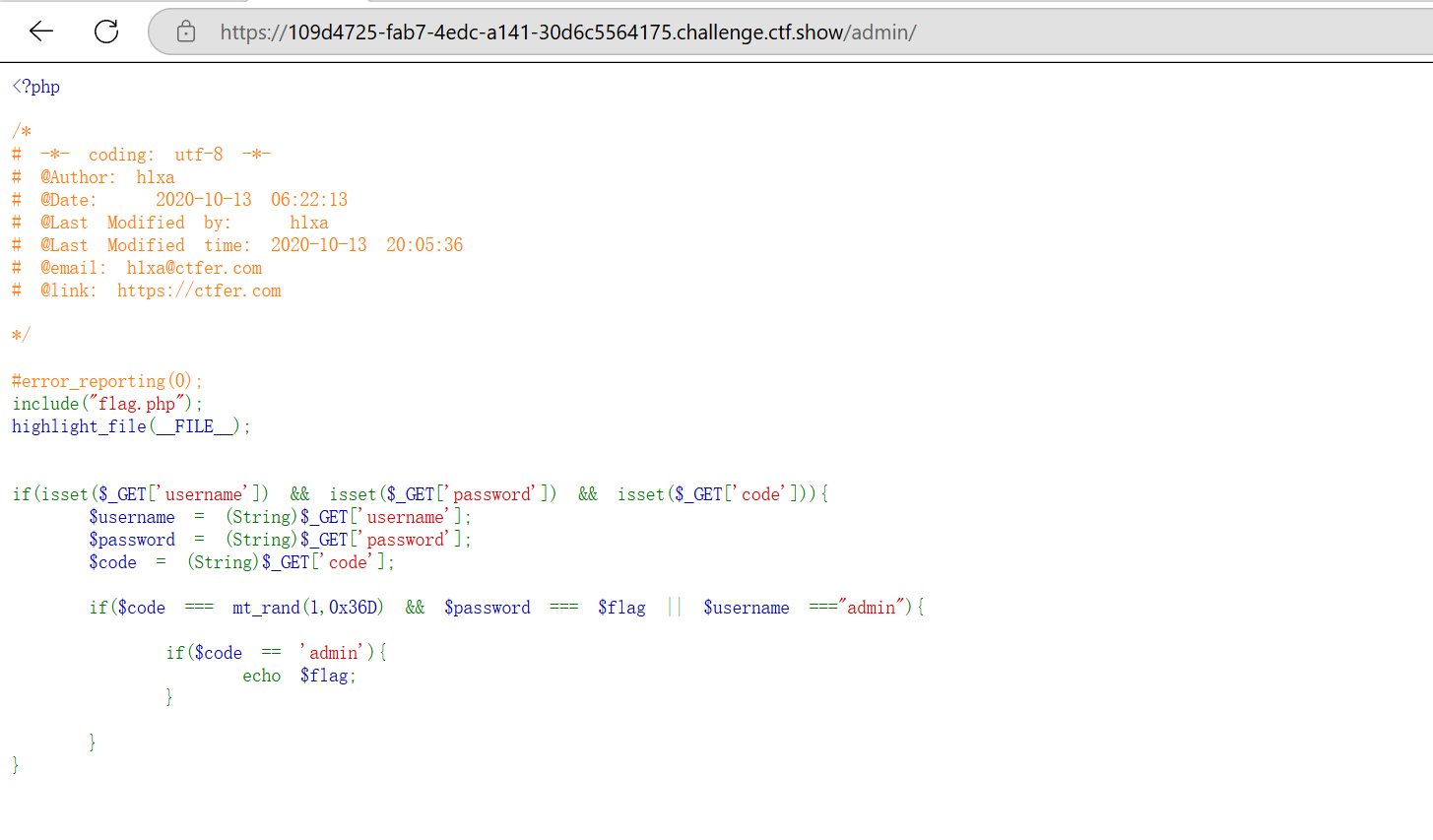Click the browser back arrow
The width and height of the screenshot is (1433, 840).
coord(41,32)
